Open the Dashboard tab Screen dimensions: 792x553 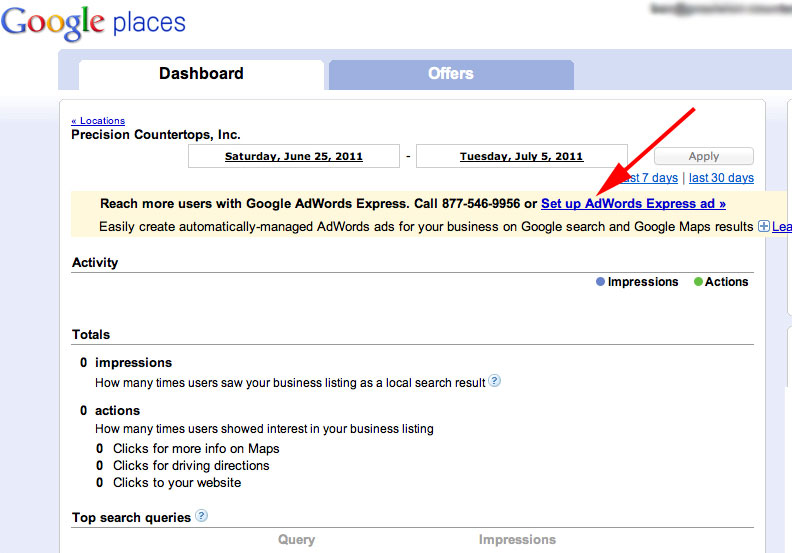pyautogui.click(x=201, y=74)
